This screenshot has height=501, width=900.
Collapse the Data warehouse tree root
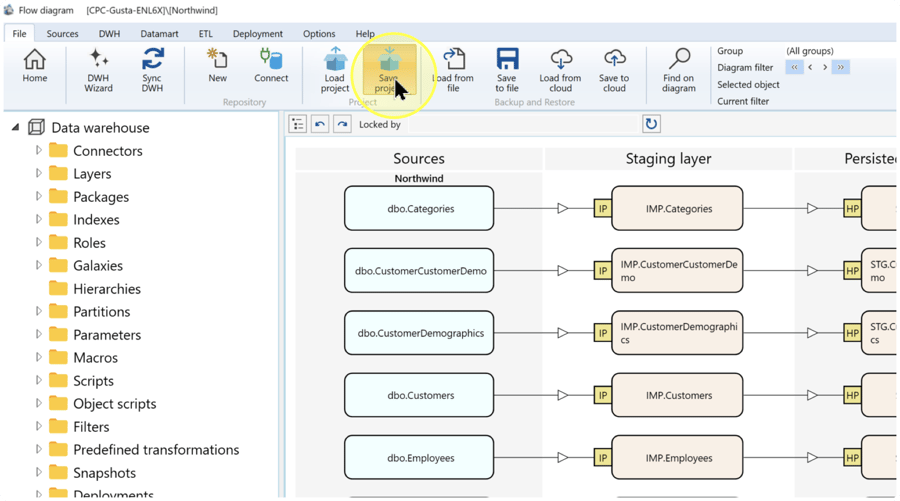tap(15, 127)
